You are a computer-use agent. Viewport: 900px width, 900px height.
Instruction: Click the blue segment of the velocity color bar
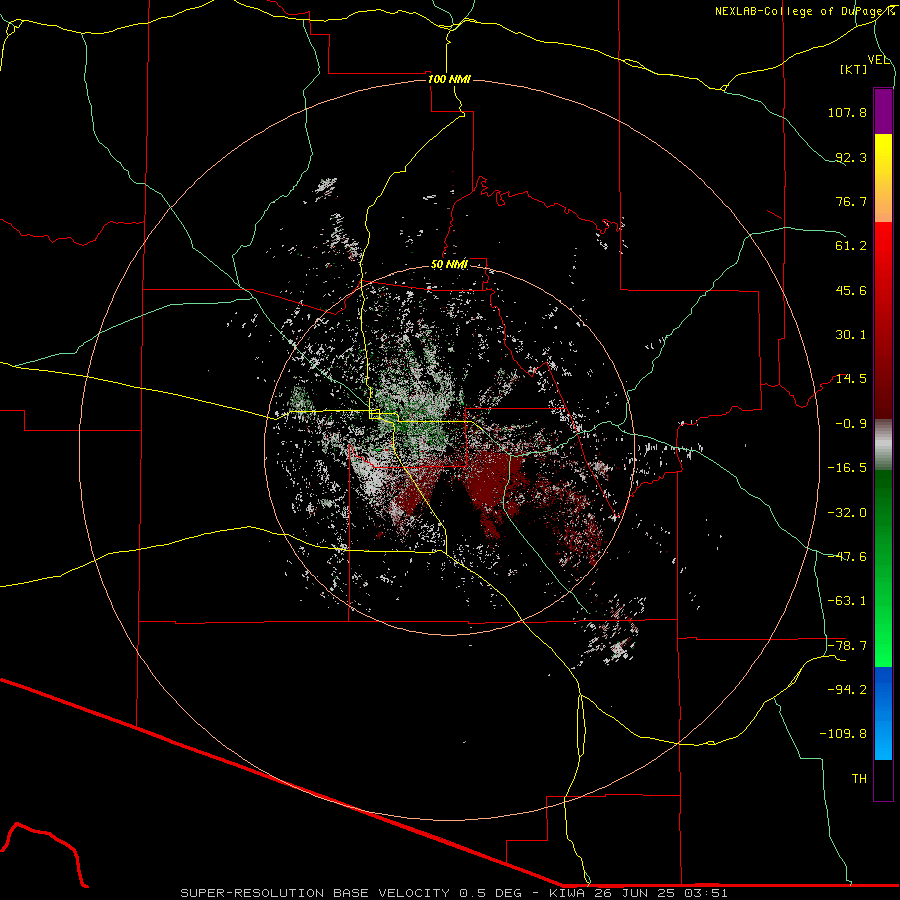coord(883,713)
